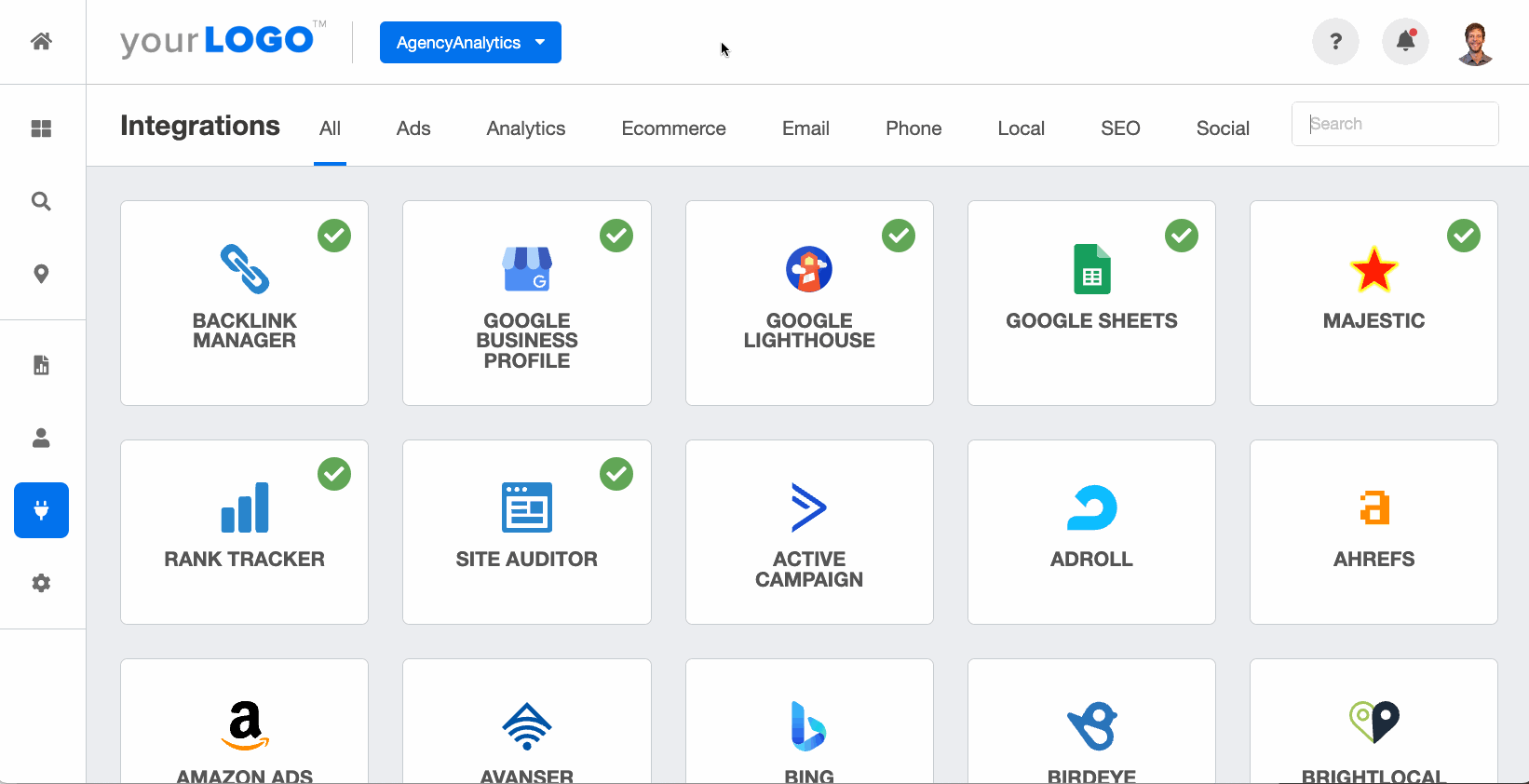
Task: Click the Birdeye bird icon
Action: pyautogui.click(x=1092, y=726)
